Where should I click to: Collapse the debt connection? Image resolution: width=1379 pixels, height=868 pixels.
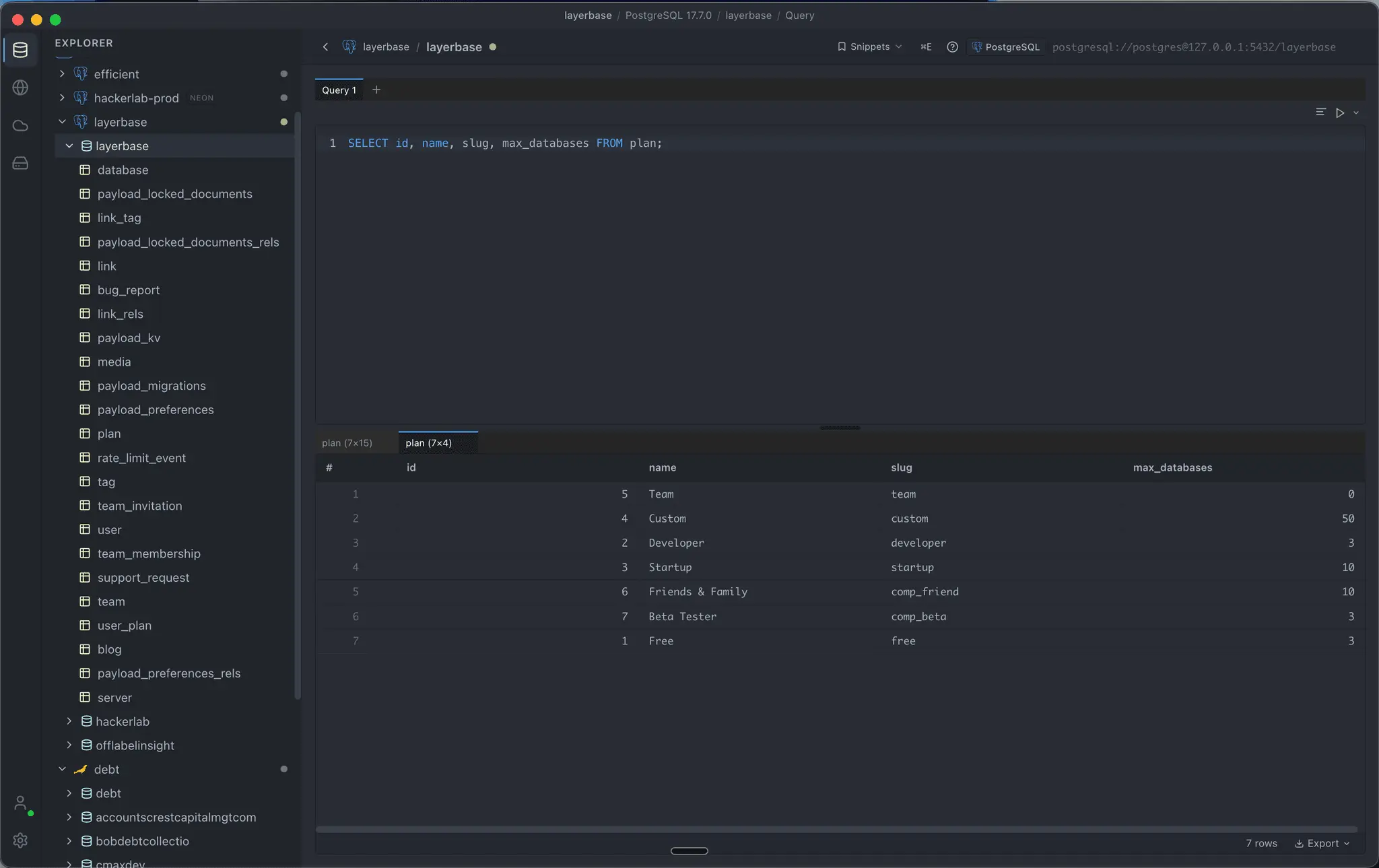pos(62,769)
